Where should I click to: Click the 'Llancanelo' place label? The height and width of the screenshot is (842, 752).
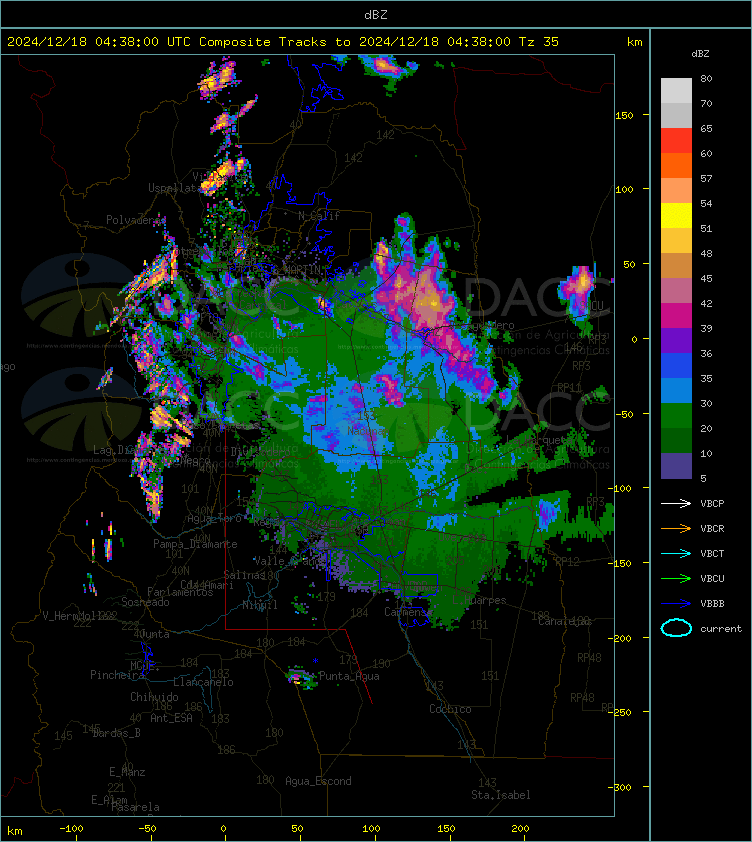pos(203,682)
